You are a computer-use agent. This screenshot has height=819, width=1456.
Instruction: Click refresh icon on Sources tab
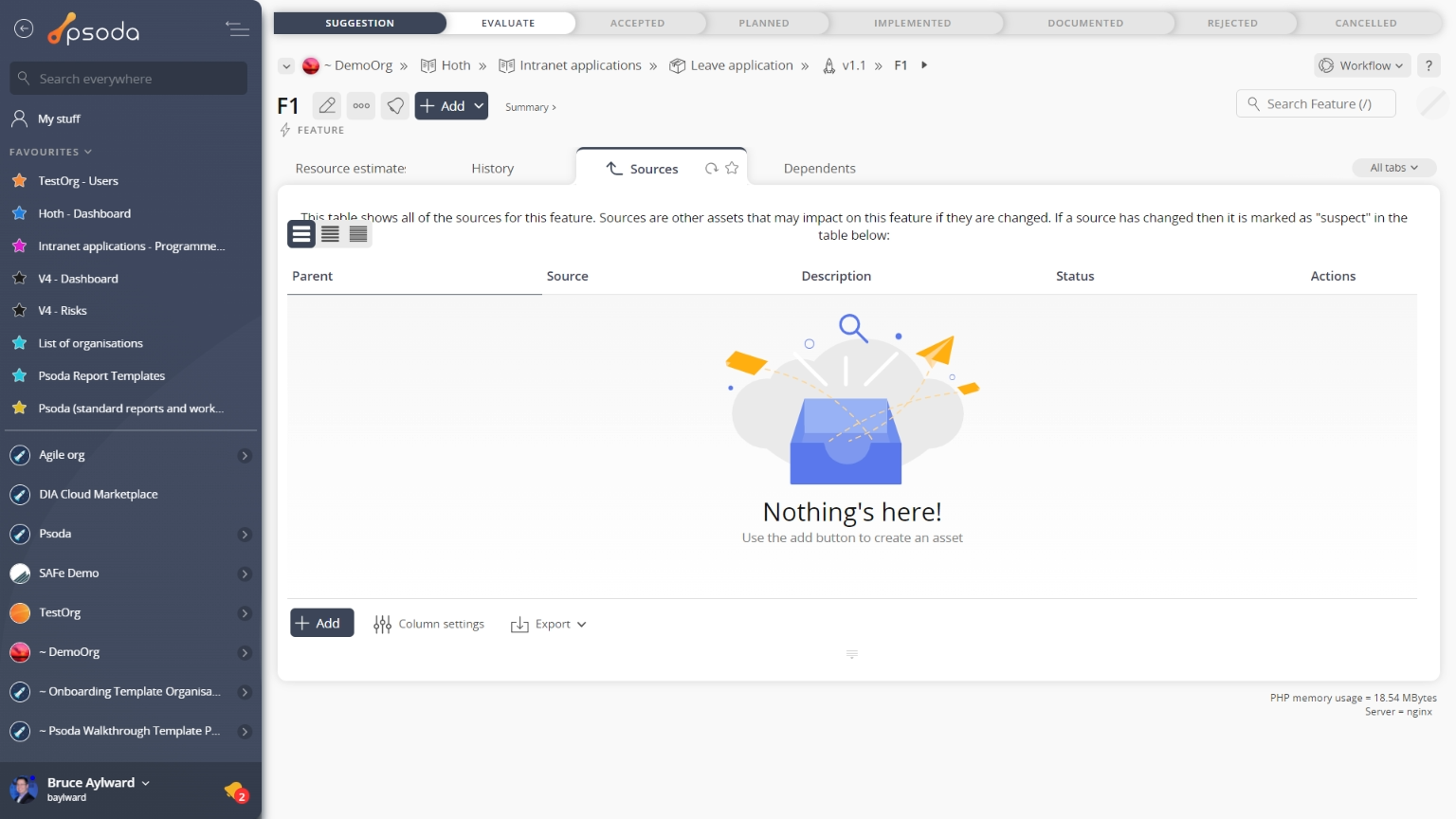[711, 169]
